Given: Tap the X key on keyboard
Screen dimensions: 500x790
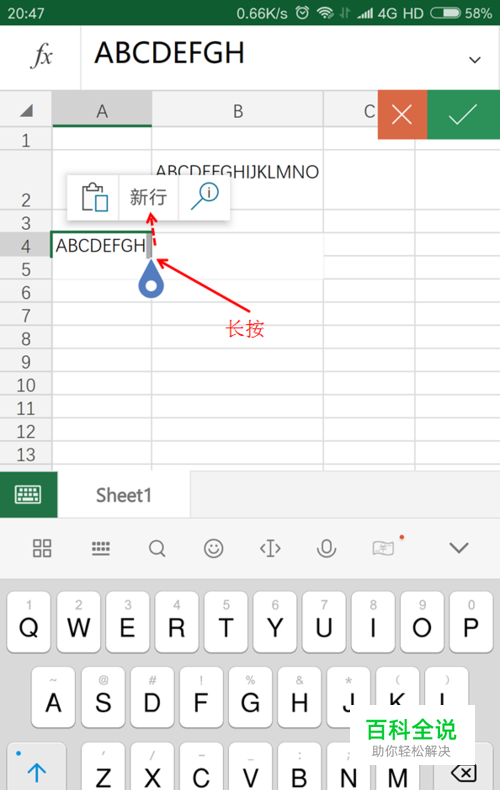Looking at the screenshot, I should point(152,766).
